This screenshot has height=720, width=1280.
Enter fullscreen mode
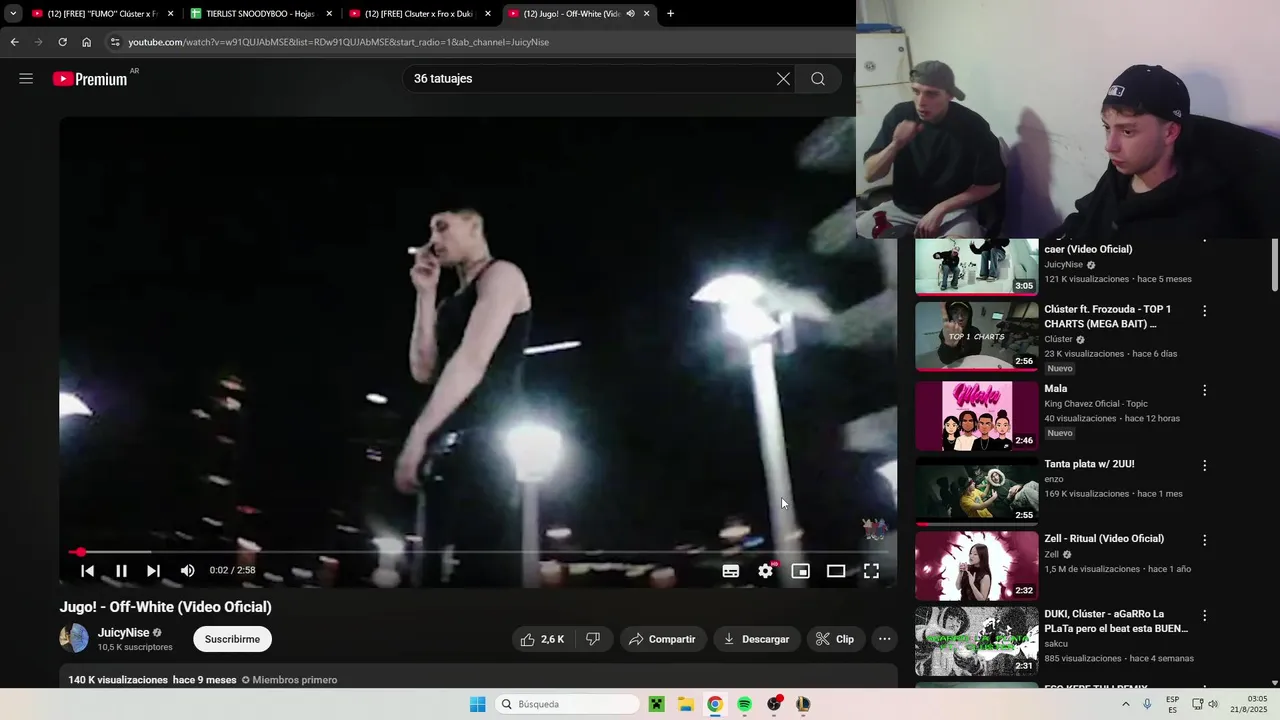[x=871, y=571]
